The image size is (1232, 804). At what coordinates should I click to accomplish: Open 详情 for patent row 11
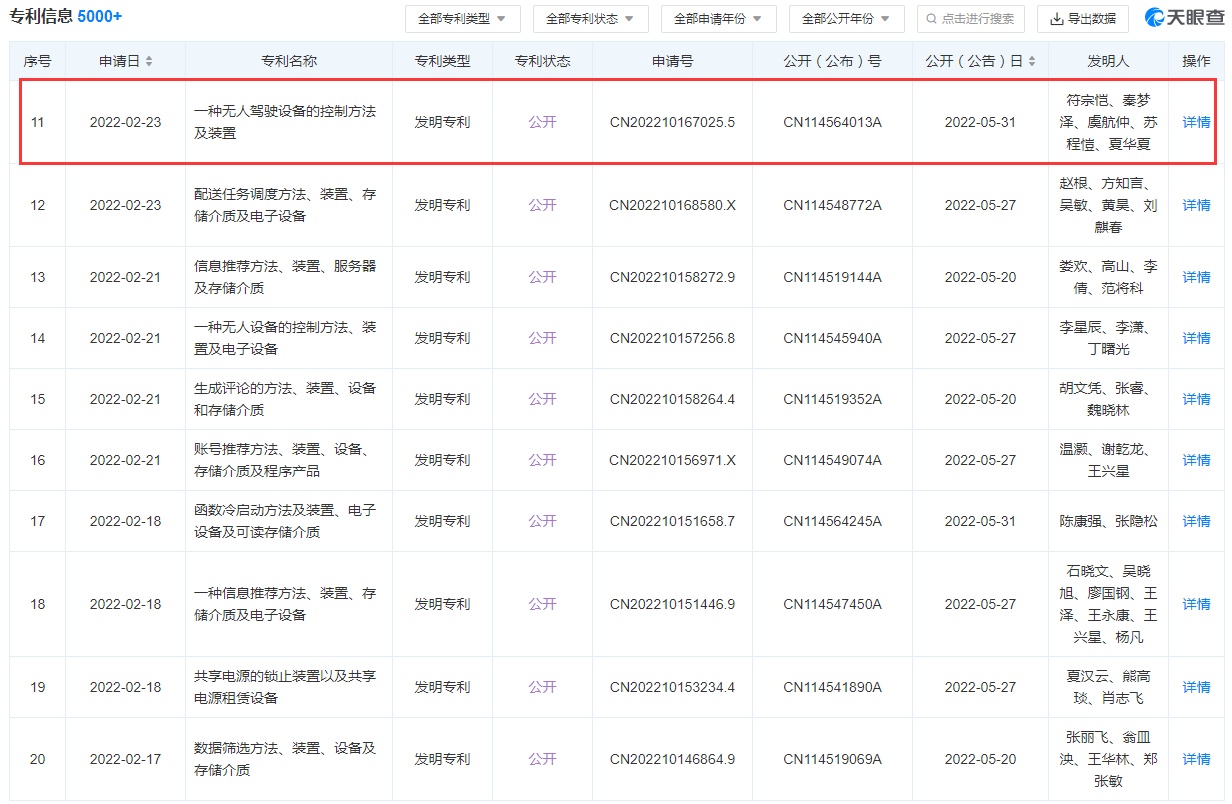tap(1196, 123)
